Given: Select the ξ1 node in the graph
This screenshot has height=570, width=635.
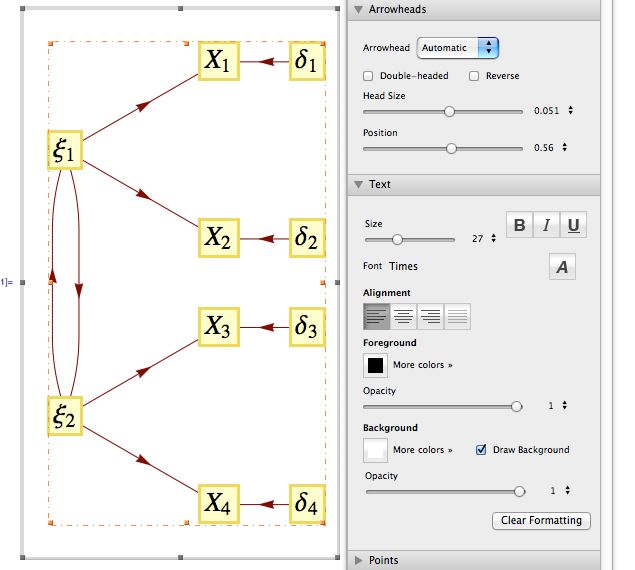Looking at the screenshot, I should pos(65,150).
